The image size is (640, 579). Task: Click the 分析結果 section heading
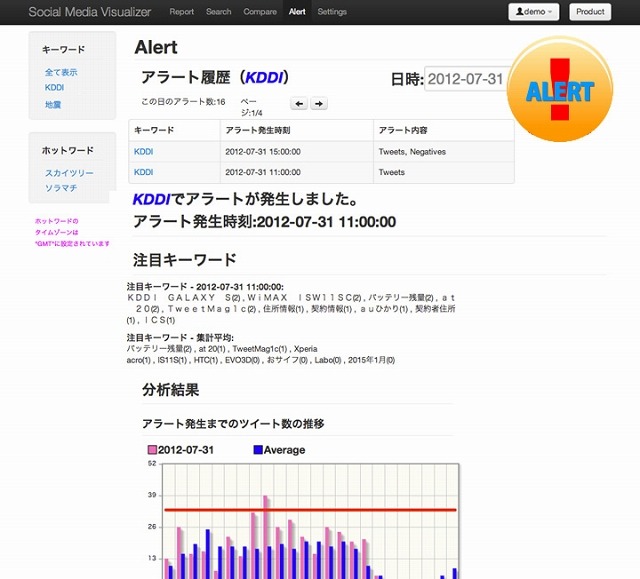tap(171, 390)
